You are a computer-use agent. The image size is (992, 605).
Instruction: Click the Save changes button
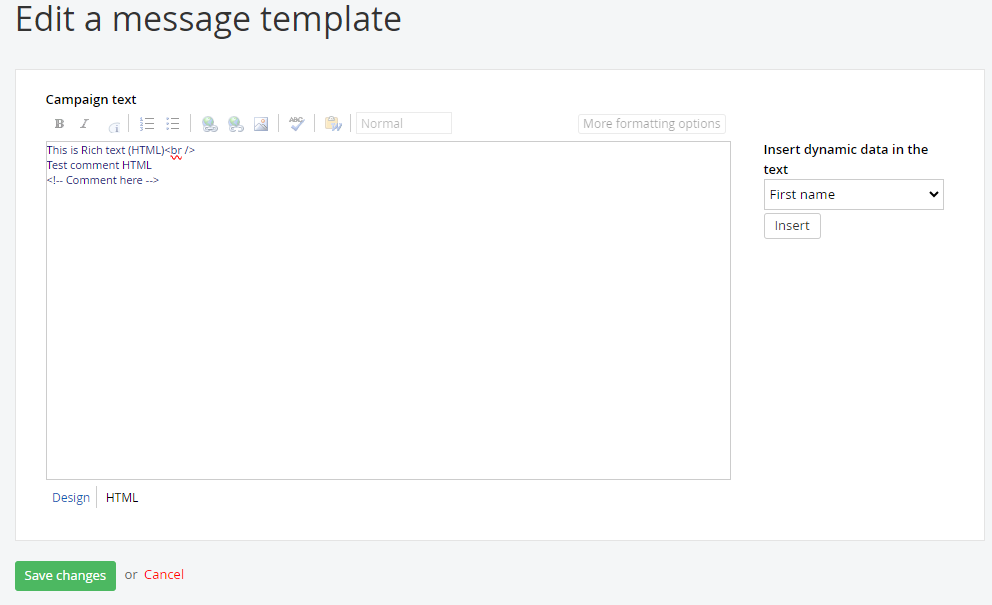click(x=65, y=576)
